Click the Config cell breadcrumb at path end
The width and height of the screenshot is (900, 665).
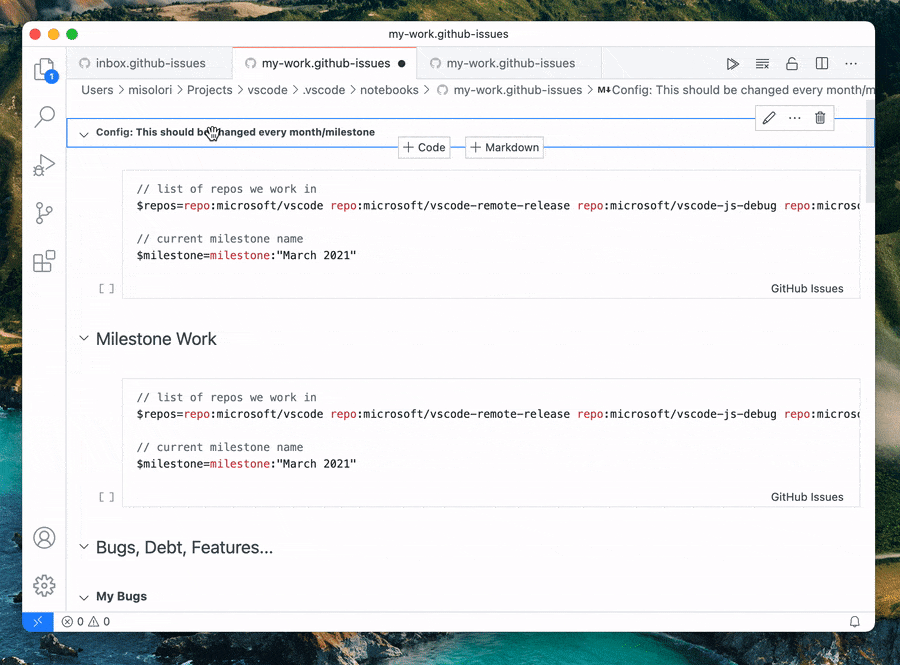click(736, 90)
